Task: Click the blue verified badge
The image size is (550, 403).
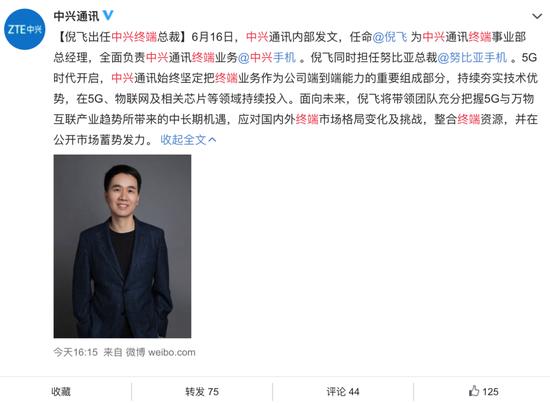Action: point(108,15)
